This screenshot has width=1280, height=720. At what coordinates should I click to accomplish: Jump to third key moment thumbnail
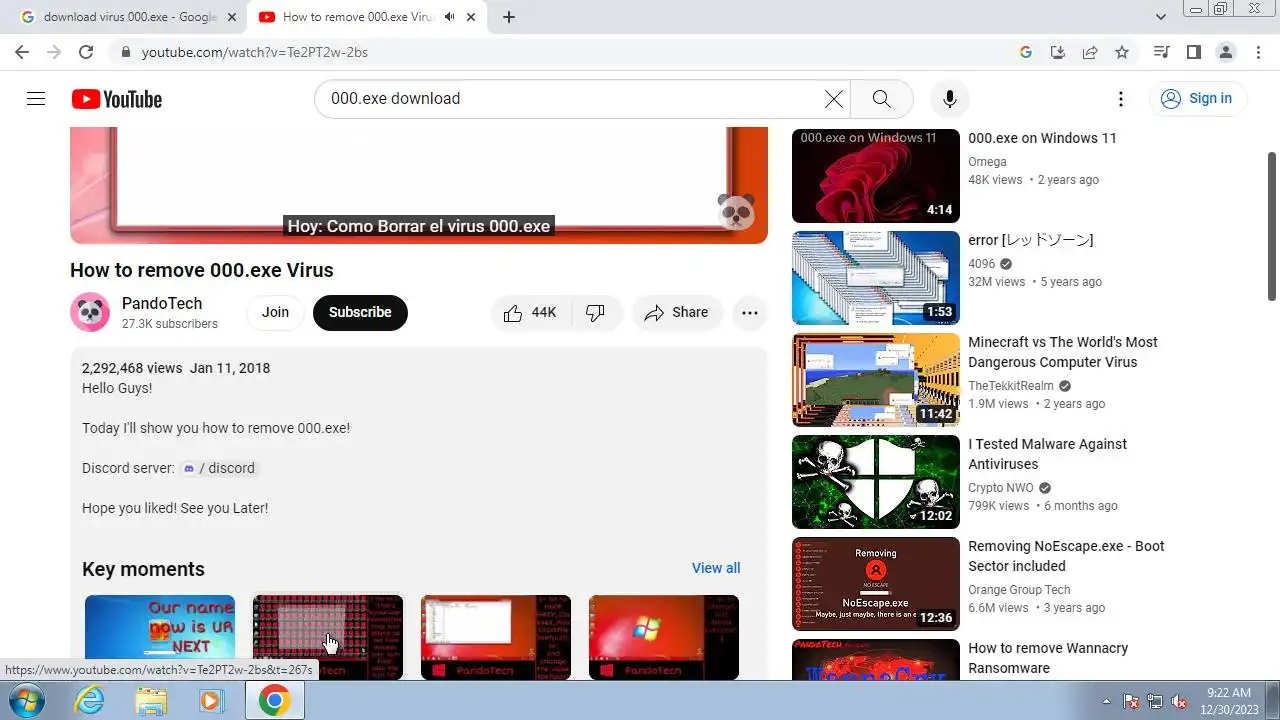[x=495, y=637]
